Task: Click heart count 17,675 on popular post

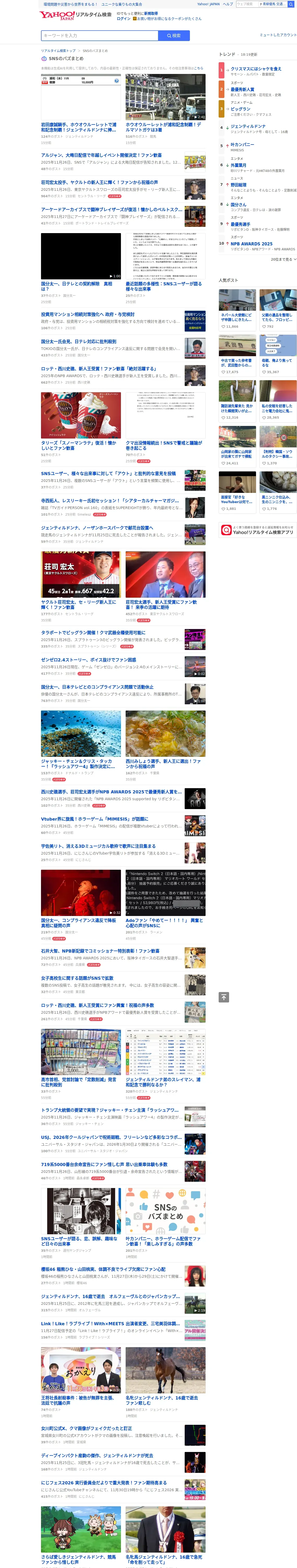Action: pyautogui.click(x=230, y=372)
